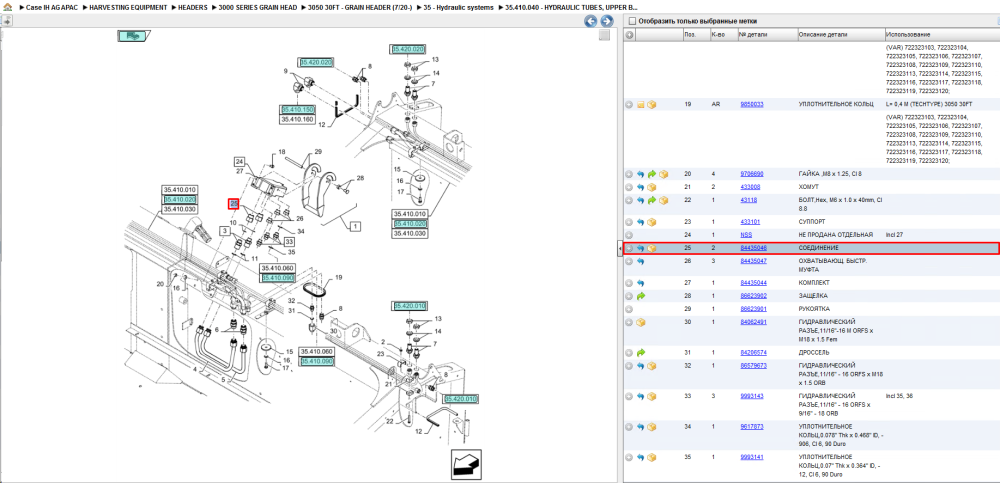Open part number 84206574 link

(753, 352)
